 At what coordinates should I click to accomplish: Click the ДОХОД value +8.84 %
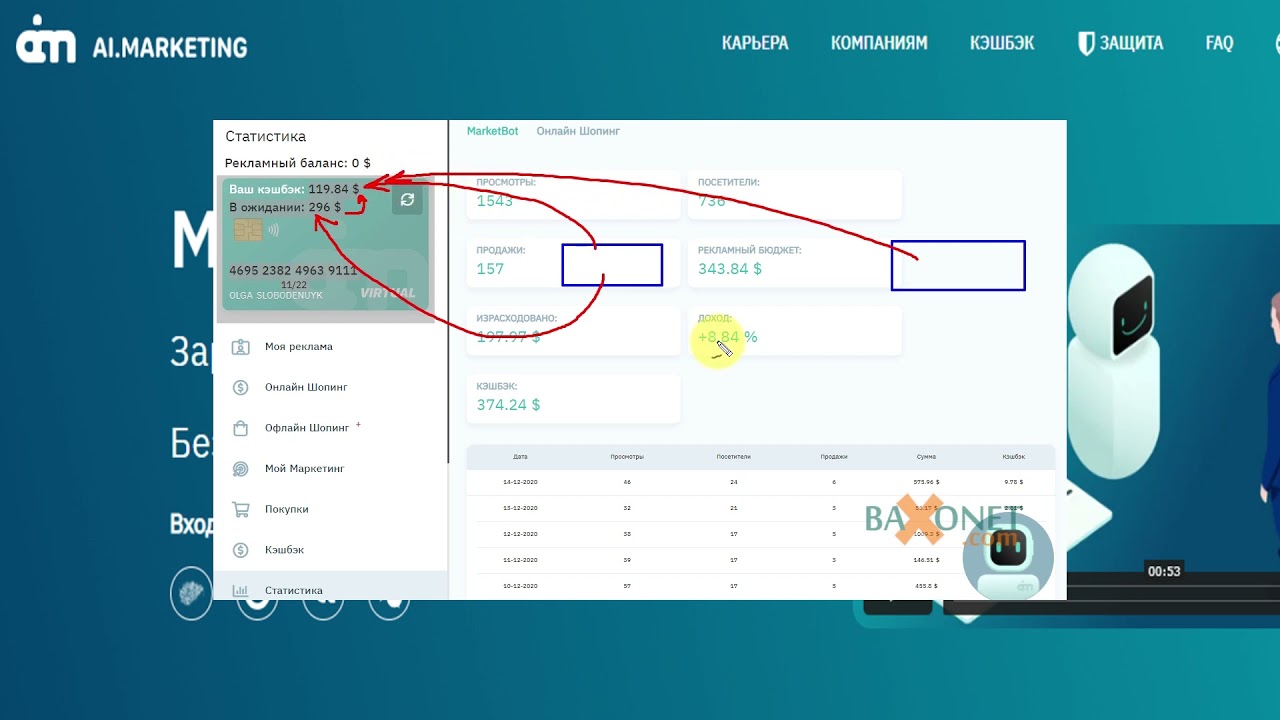pyautogui.click(x=728, y=337)
